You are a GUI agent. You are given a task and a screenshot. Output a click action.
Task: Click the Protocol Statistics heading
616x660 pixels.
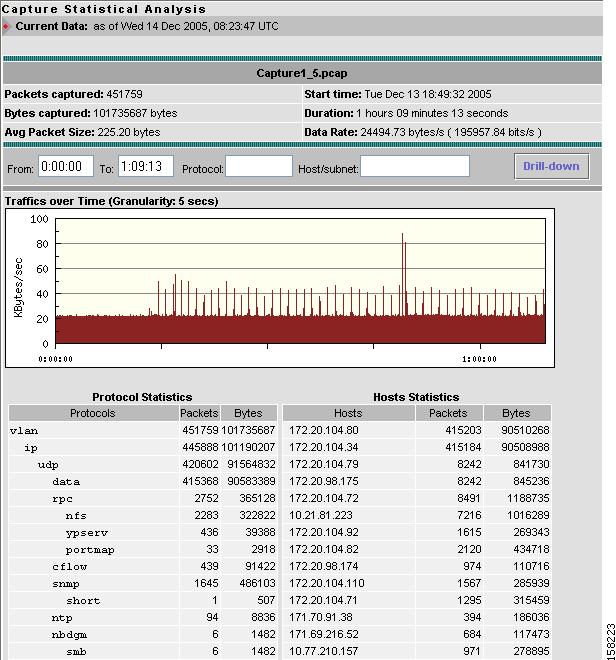(x=142, y=397)
